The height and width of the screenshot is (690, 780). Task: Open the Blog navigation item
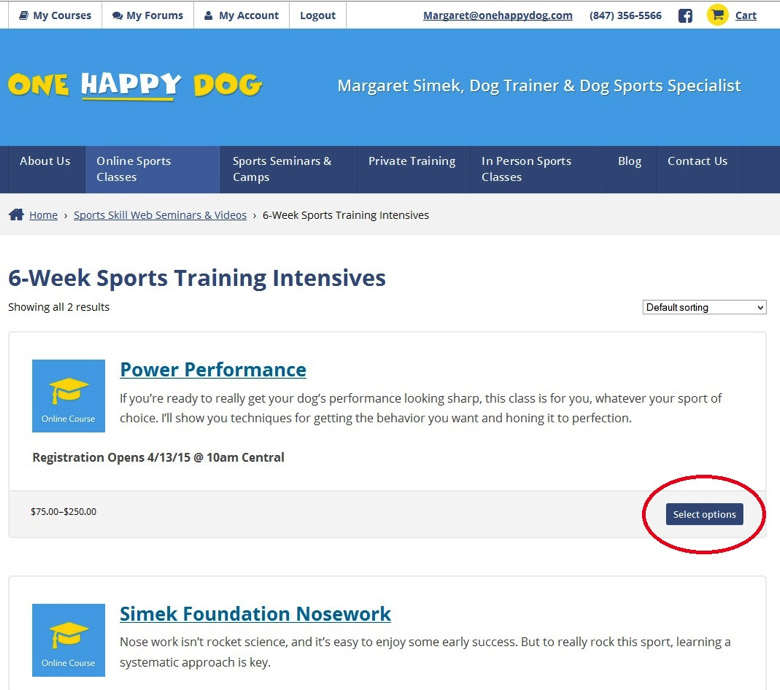(x=630, y=161)
